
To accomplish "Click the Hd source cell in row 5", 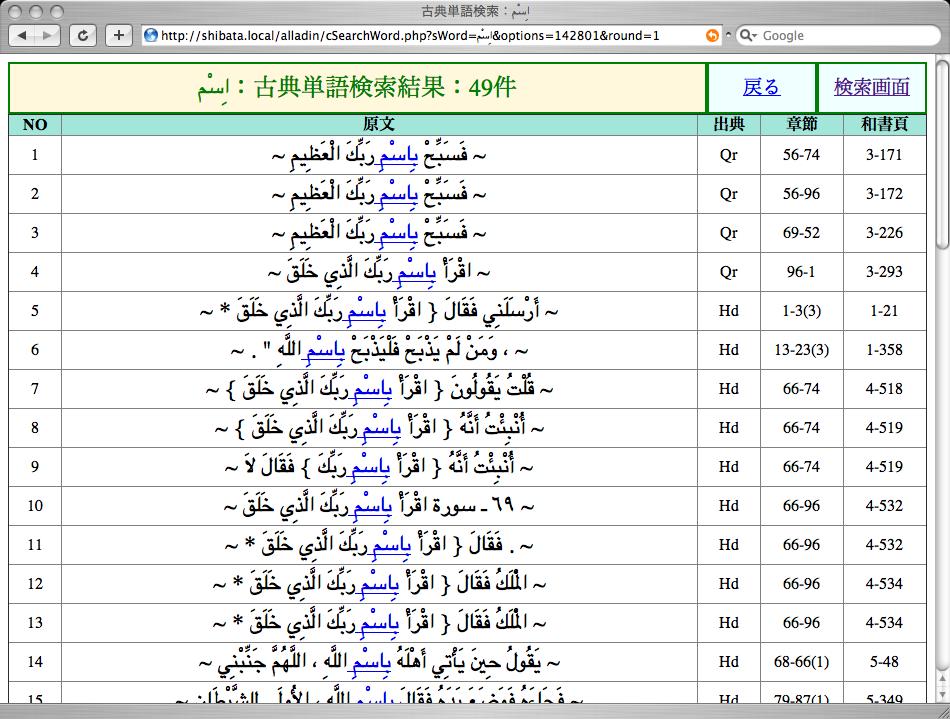I will click(729, 311).
